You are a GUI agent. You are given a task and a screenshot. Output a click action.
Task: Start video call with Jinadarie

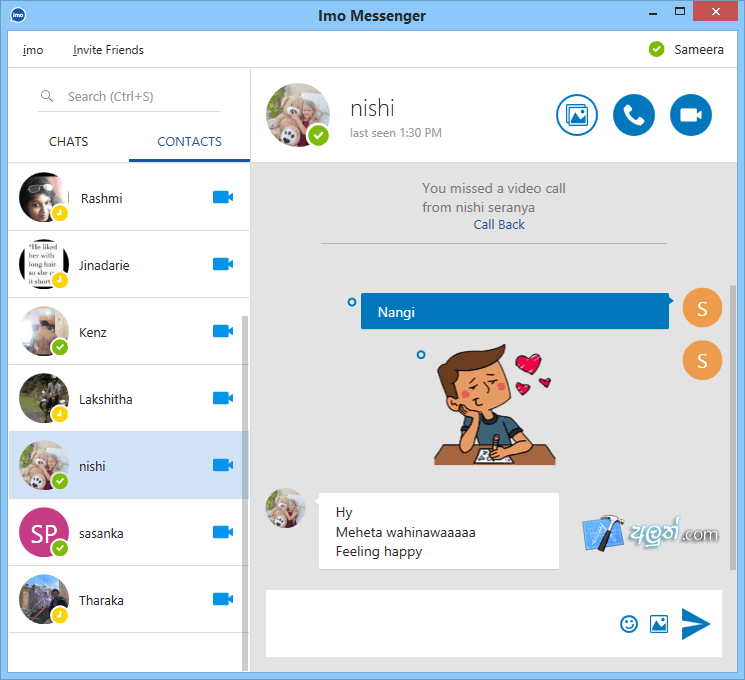point(223,264)
